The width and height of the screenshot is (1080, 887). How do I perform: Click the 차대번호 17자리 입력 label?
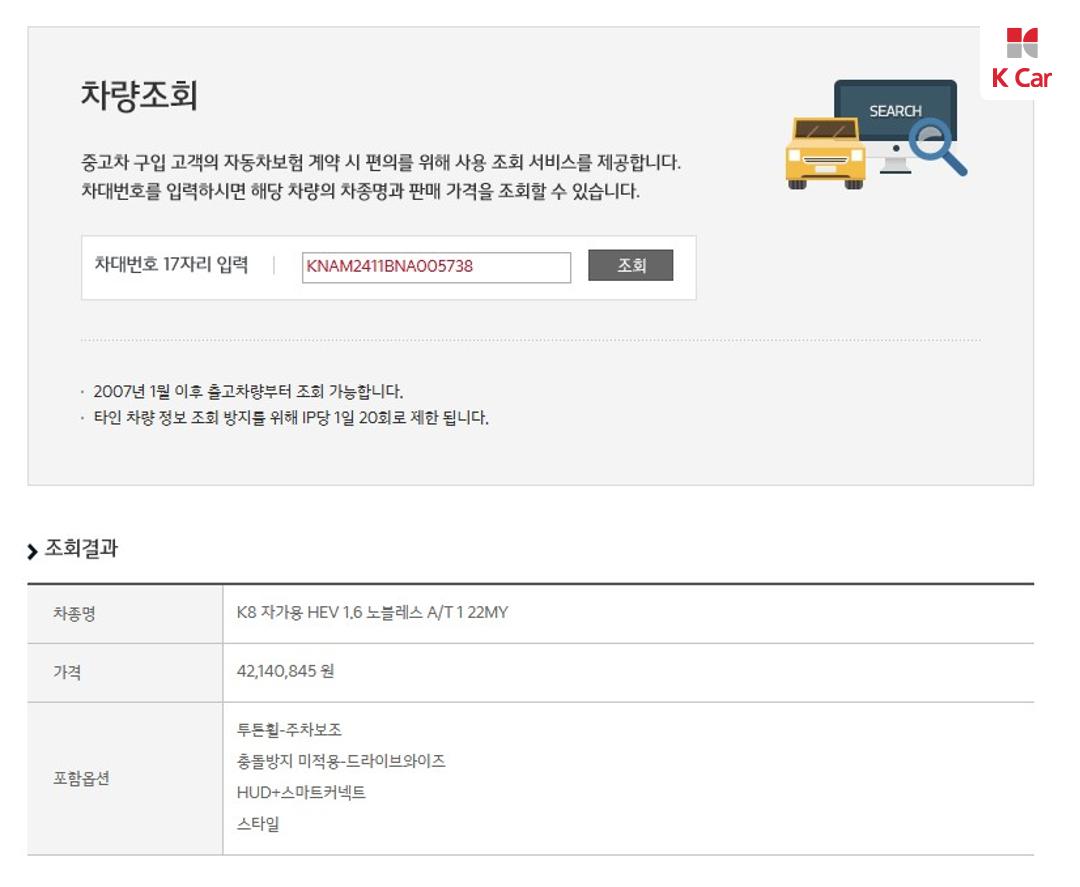click(x=170, y=266)
